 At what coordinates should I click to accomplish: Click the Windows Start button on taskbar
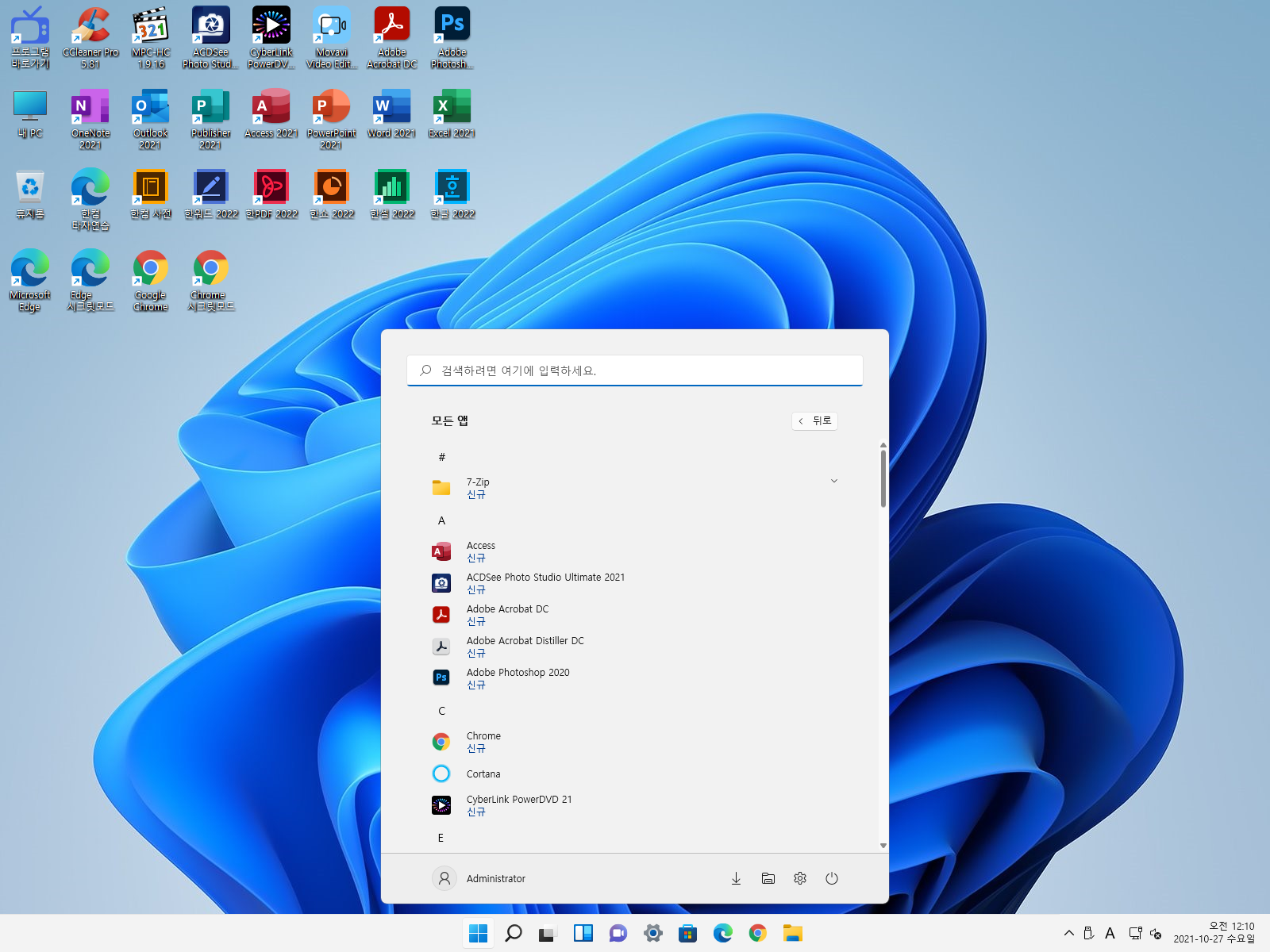click(x=479, y=933)
